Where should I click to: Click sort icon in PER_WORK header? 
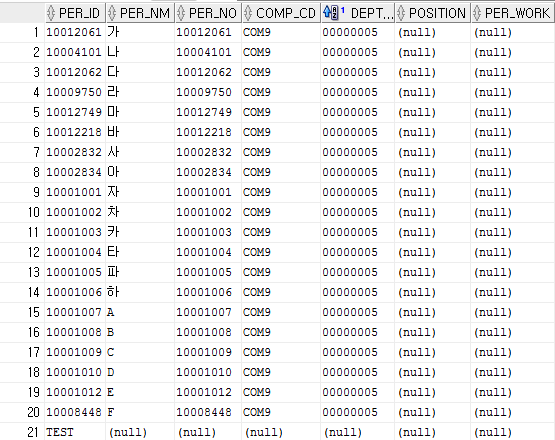coord(477,13)
